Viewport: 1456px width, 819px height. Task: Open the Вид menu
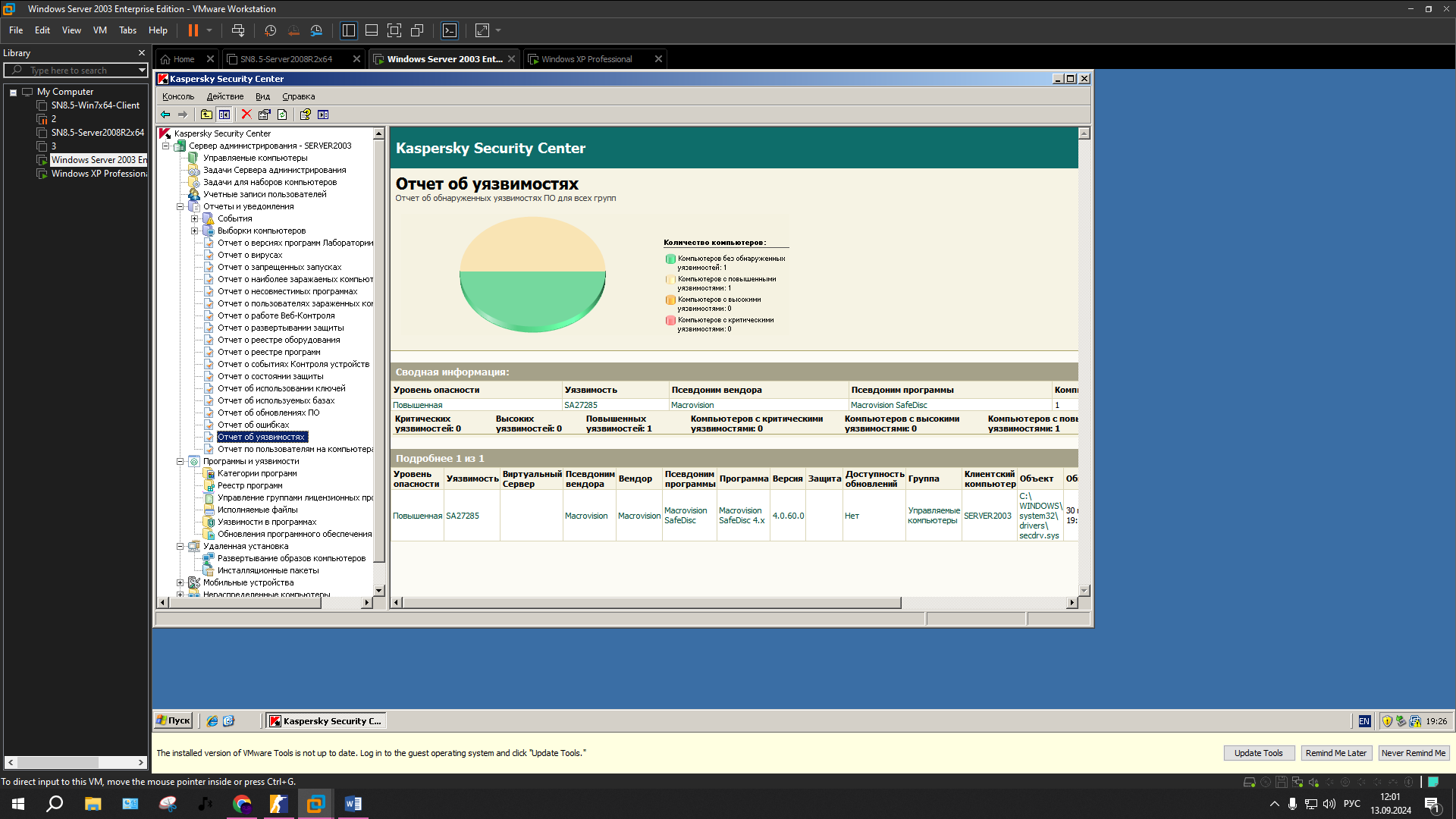click(x=262, y=96)
